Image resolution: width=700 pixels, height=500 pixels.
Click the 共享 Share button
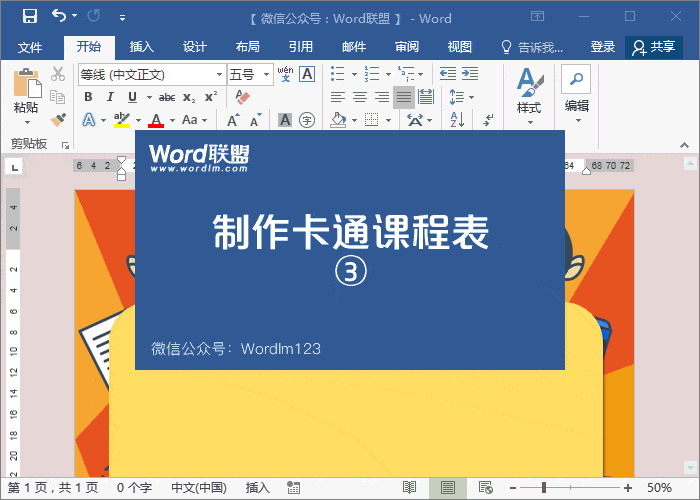(x=654, y=47)
